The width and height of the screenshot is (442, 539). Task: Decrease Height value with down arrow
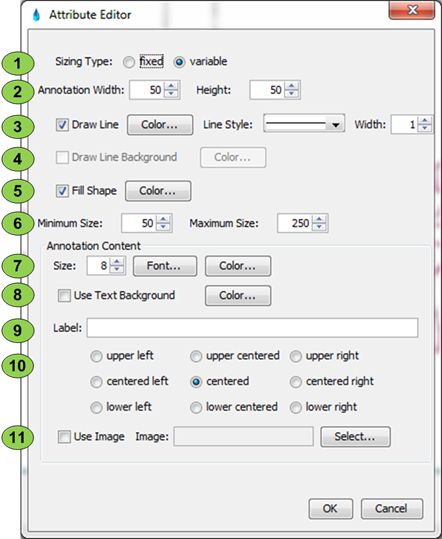(291, 94)
